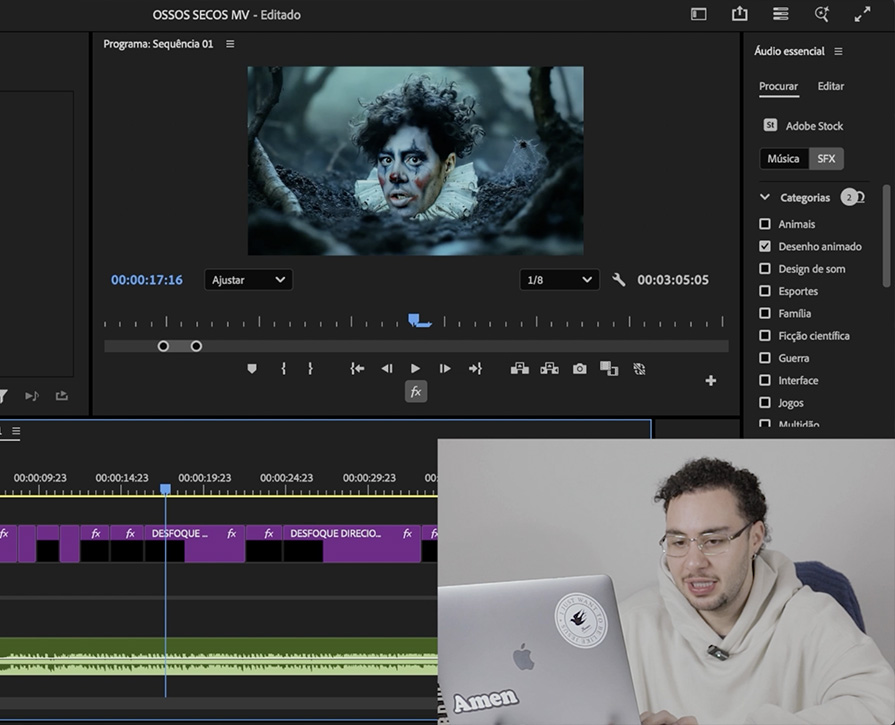The width and height of the screenshot is (895, 725).
Task: Open the workspace layout icon in title bar
Action: pyautogui.click(x=699, y=14)
